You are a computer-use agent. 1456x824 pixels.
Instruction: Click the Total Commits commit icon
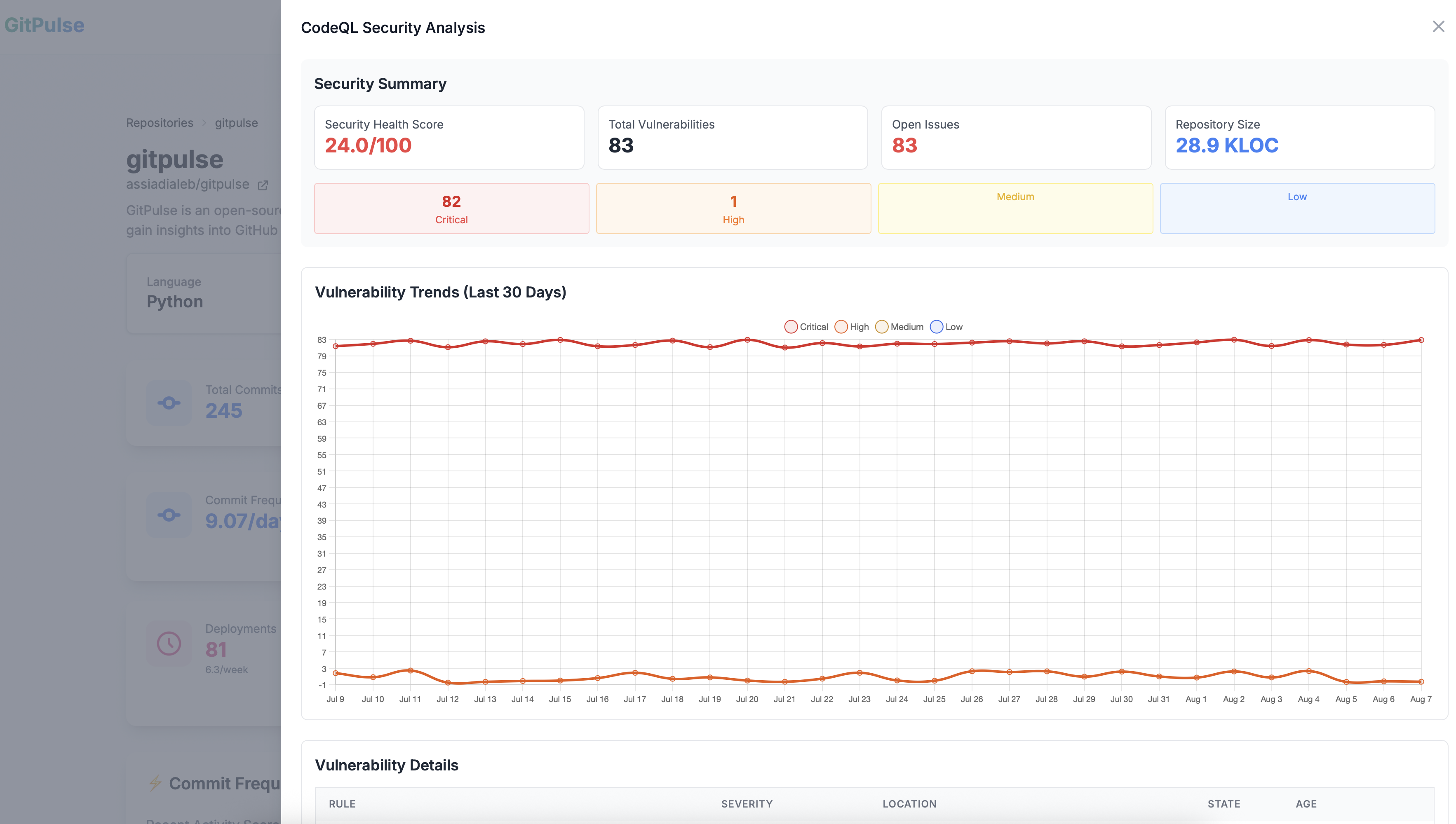coord(169,403)
